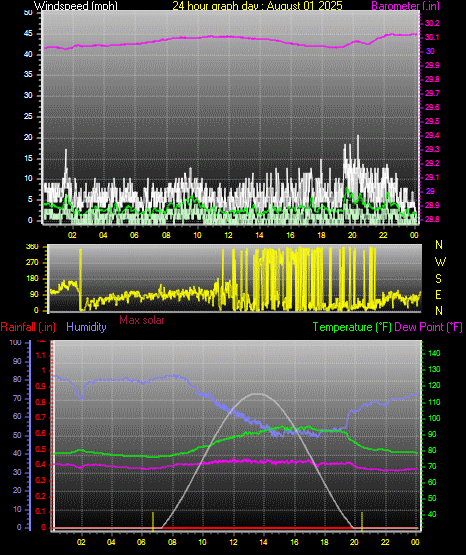Click the 360 value on wind direction axis
The image size is (466, 555).
[x=32, y=247]
